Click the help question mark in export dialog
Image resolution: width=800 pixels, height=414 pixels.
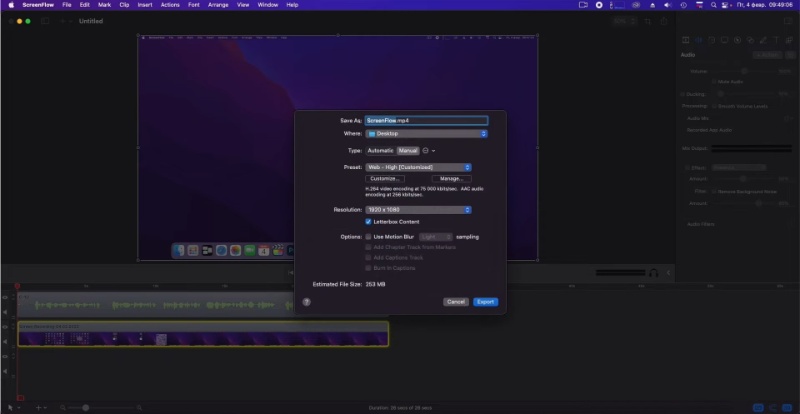(307, 302)
